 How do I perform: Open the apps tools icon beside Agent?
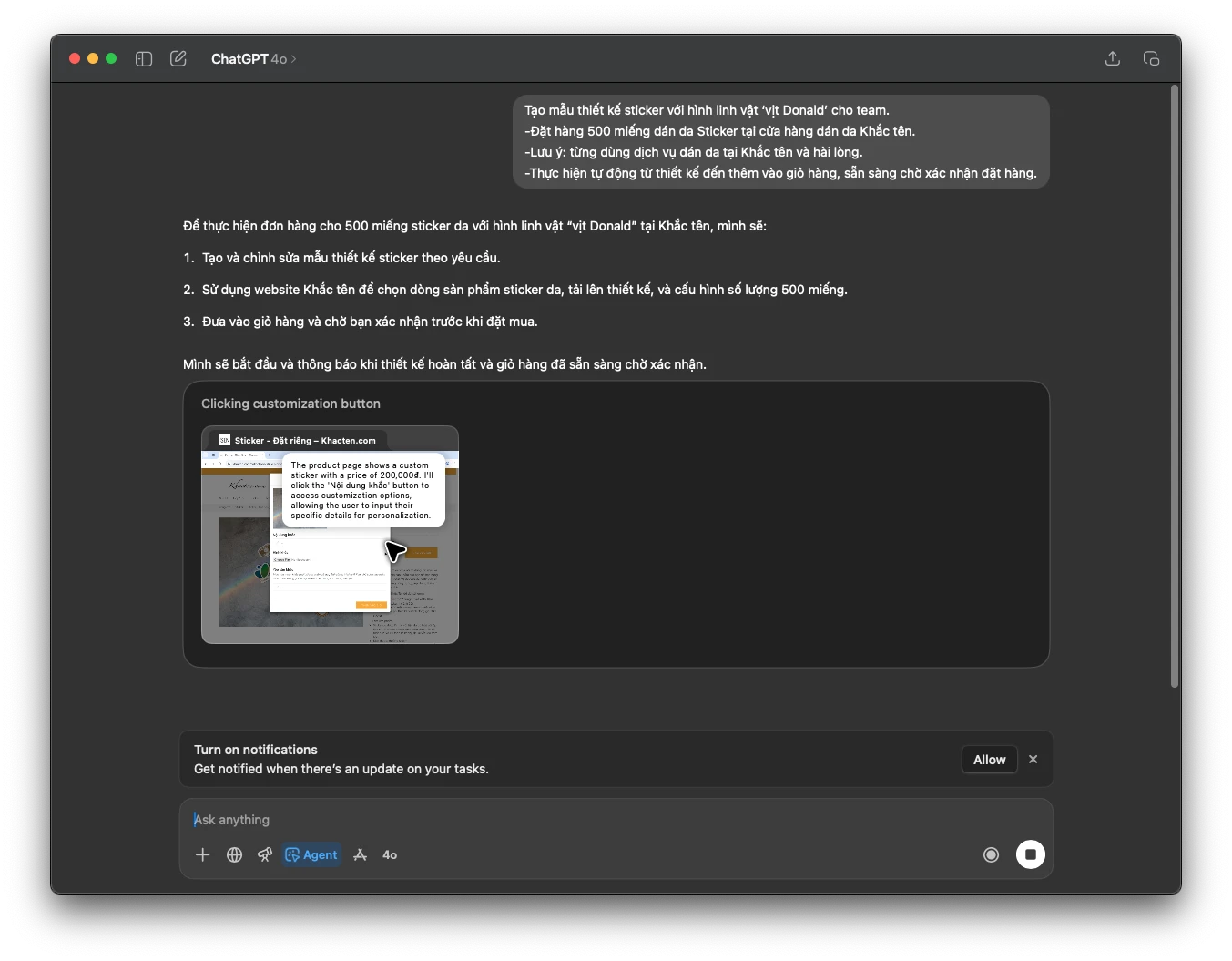(x=361, y=854)
